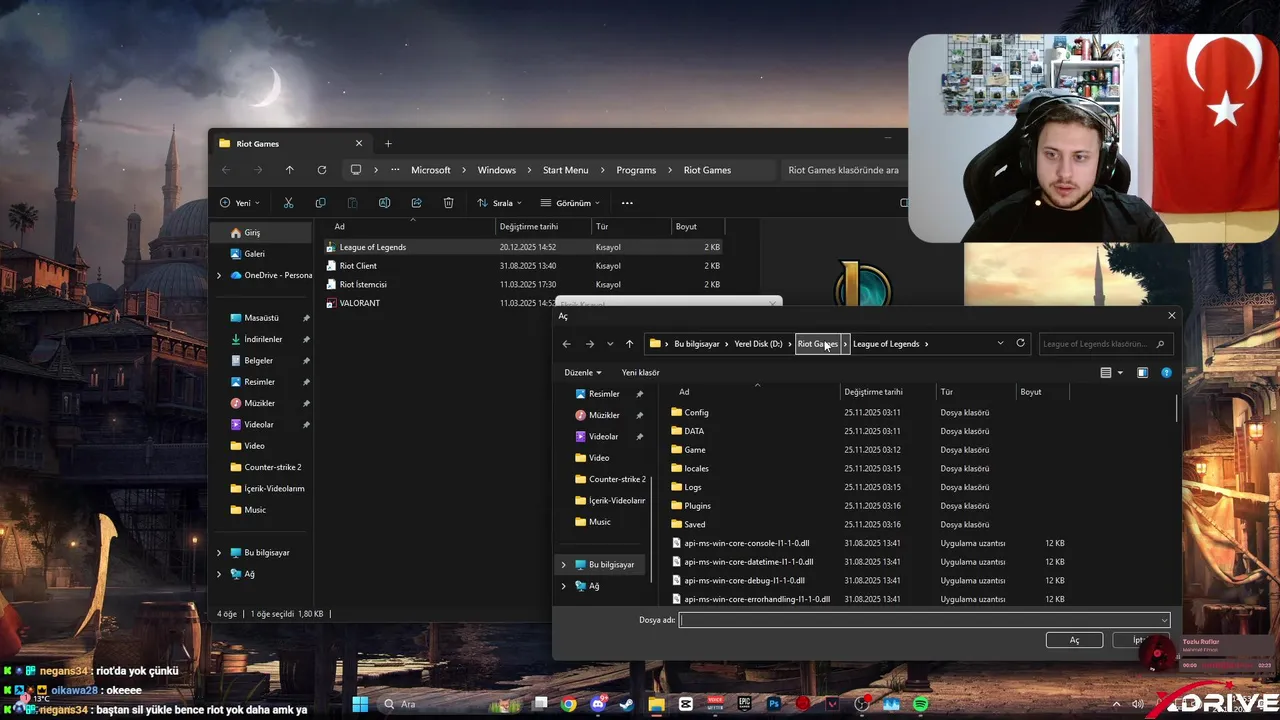
Task: Click the Delete trash icon in Explorer toolbar
Action: [x=448, y=203]
